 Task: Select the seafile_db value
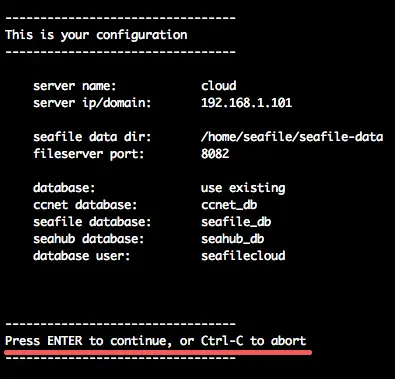click(x=236, y=222)
